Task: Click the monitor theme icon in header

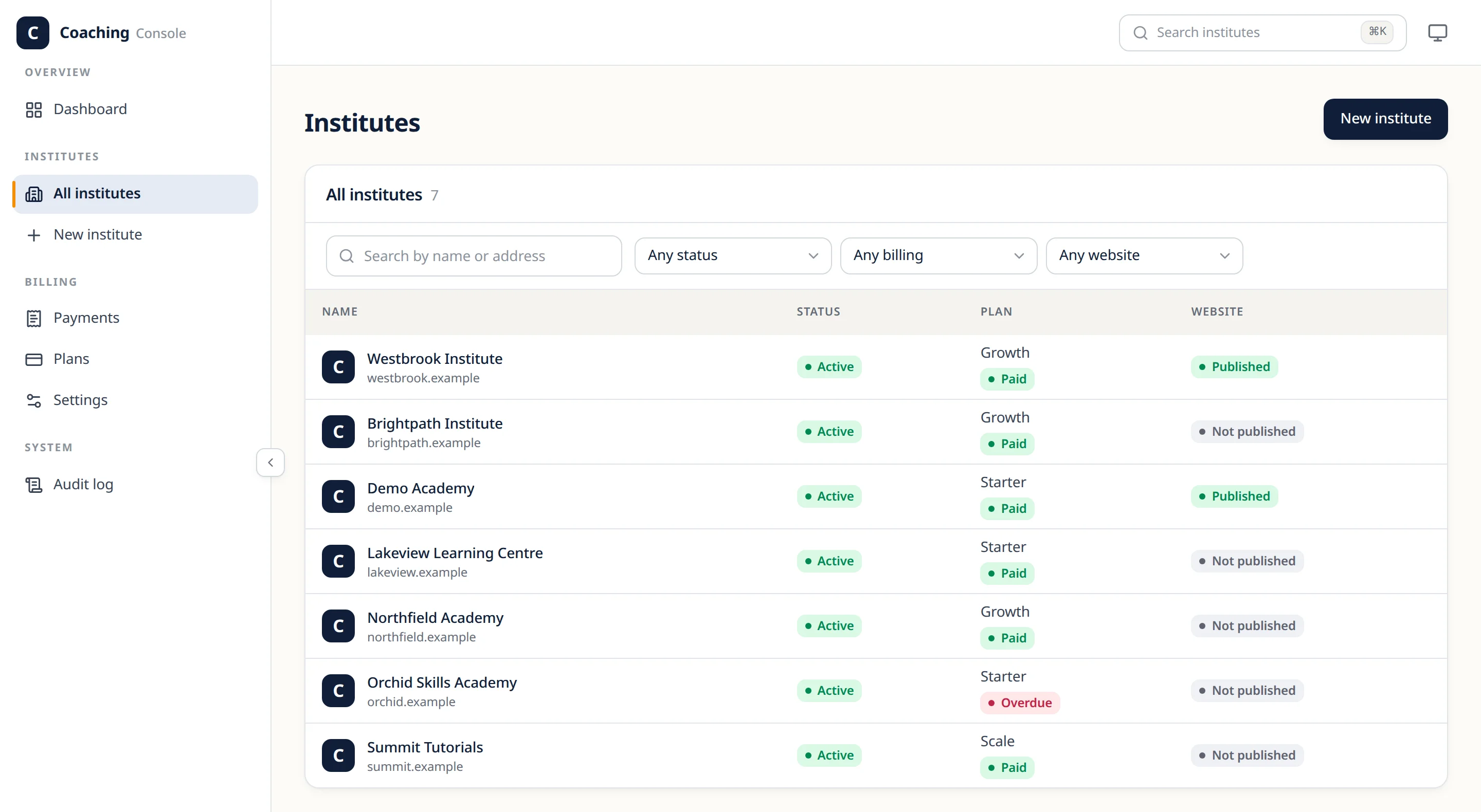Action: click(1437, 33)
